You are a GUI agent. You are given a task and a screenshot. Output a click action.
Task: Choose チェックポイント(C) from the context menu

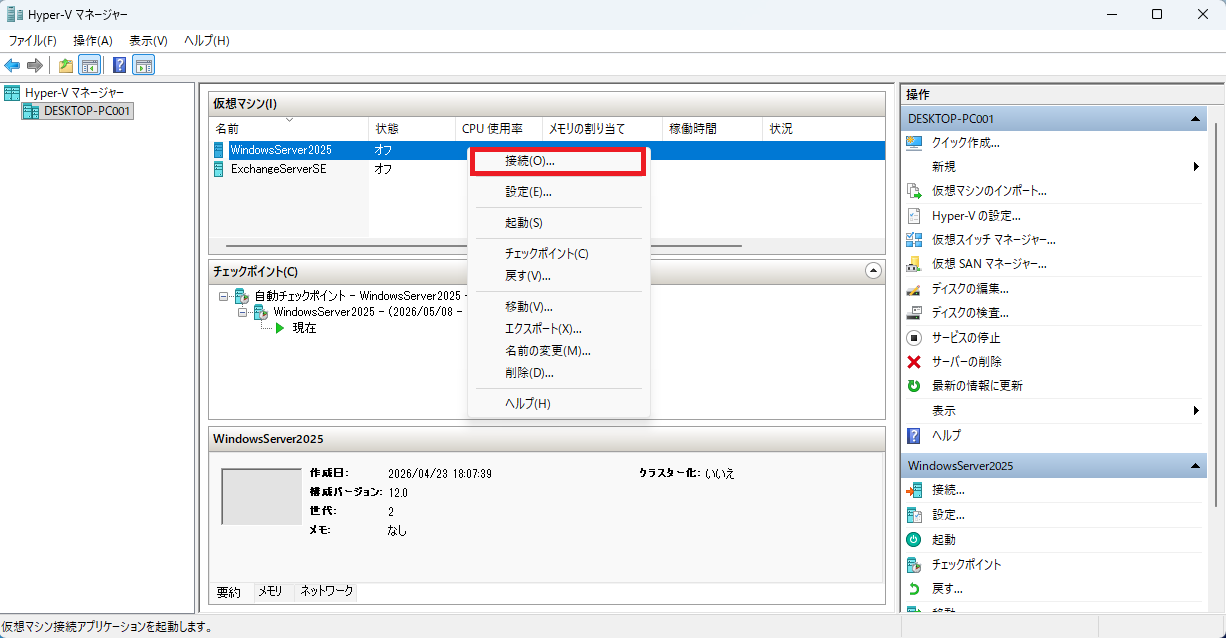[x=559, y=254]
